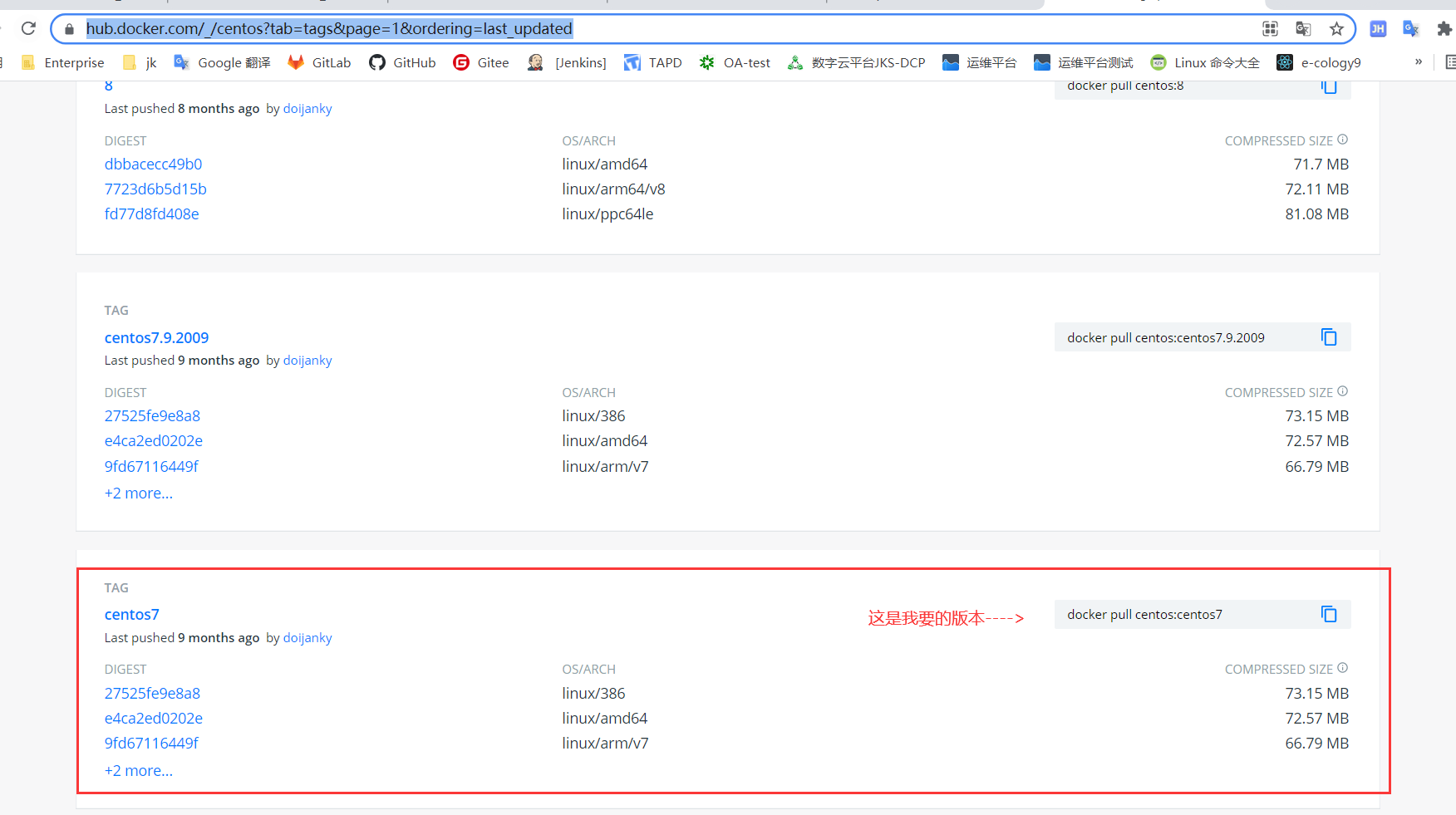Open the centos7 tag link
Screen dimensions: 1456x815
(x=131, y=615)
